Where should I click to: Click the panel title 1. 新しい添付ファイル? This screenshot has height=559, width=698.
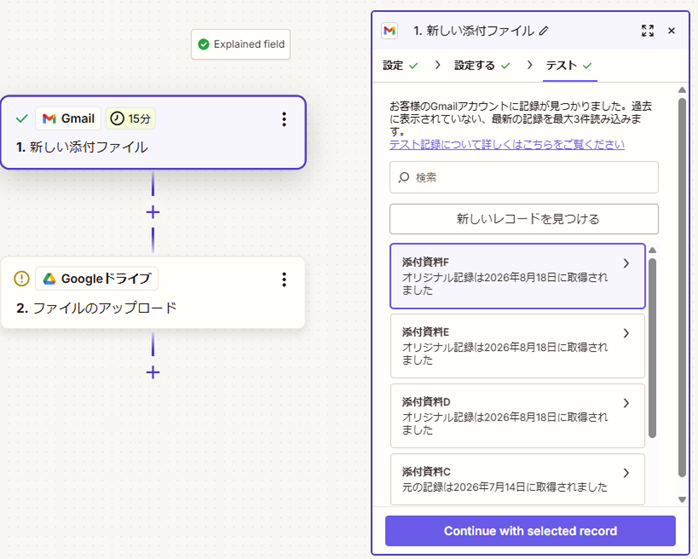474,31
